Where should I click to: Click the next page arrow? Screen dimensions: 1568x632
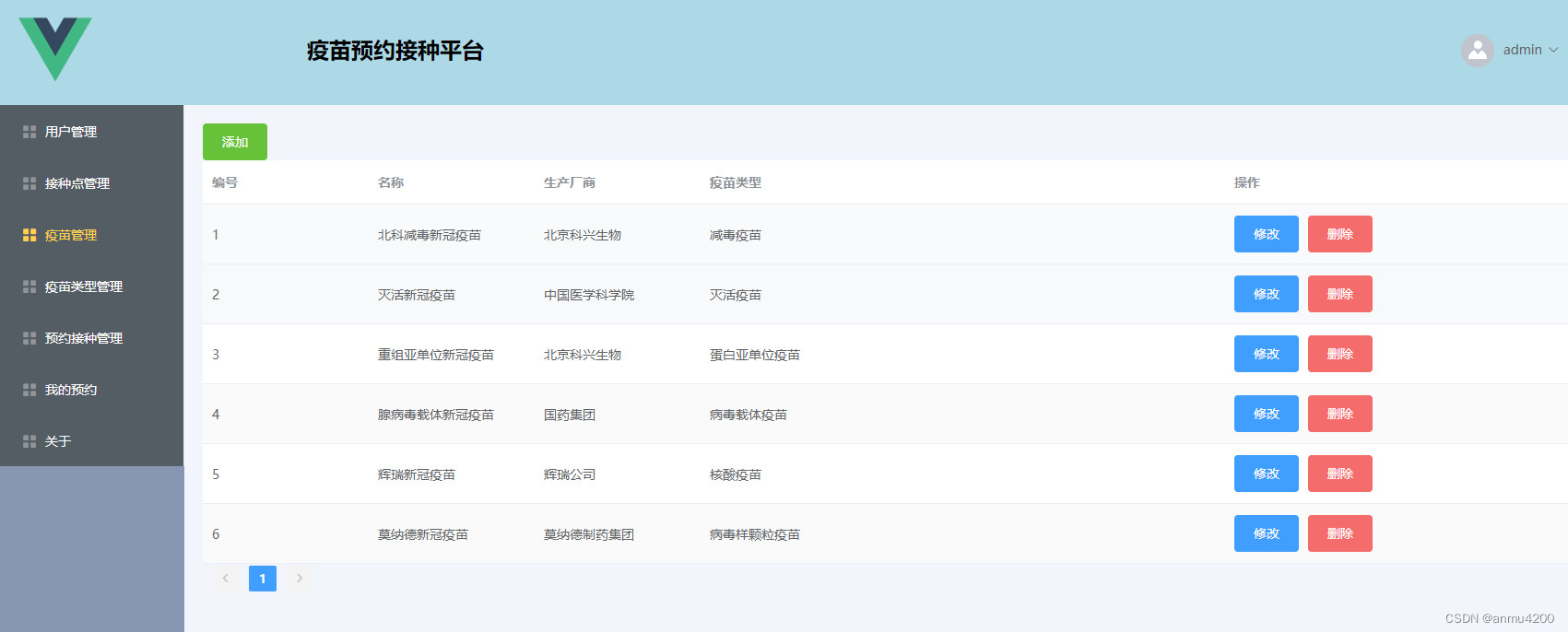point(300,579)
